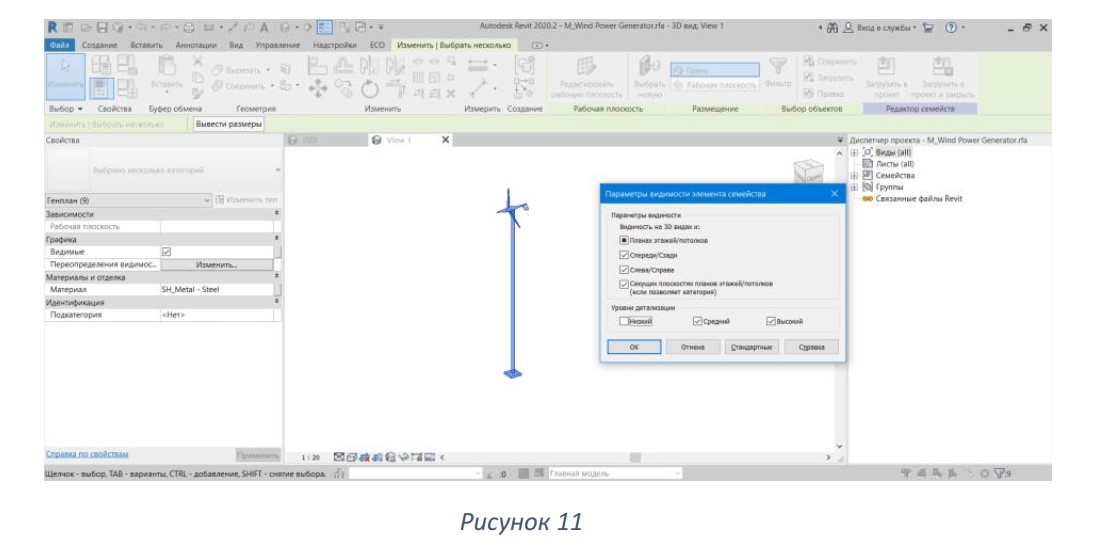This screenshot has height=551, width=1108.
Task: Click the Paste clipboard icon
Action: point(166,71)
